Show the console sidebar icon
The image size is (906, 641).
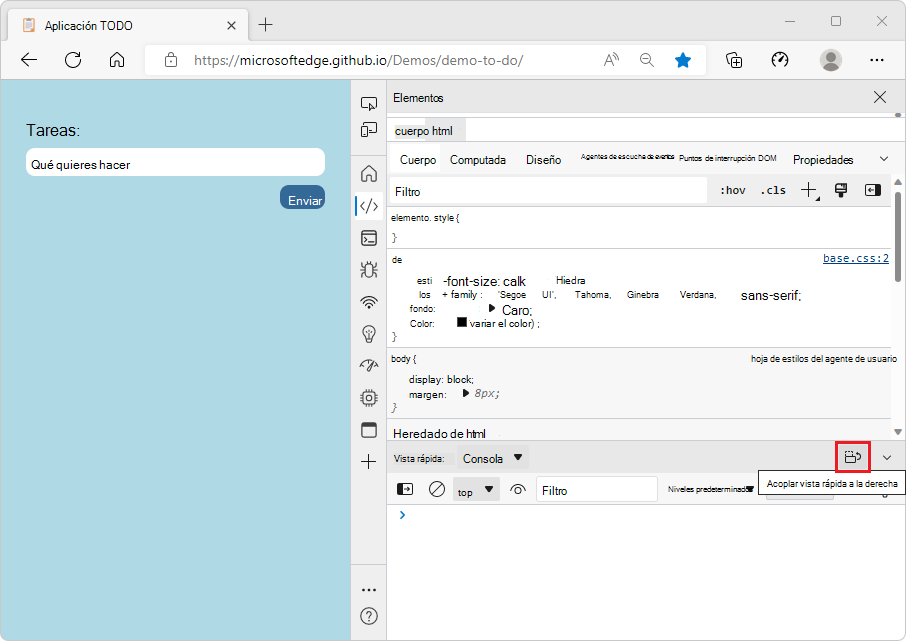click(x=405, y=490)
